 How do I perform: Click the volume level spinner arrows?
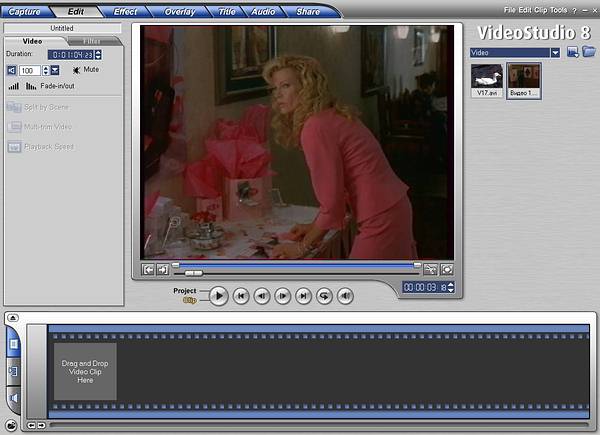click(x=46, y=70)
